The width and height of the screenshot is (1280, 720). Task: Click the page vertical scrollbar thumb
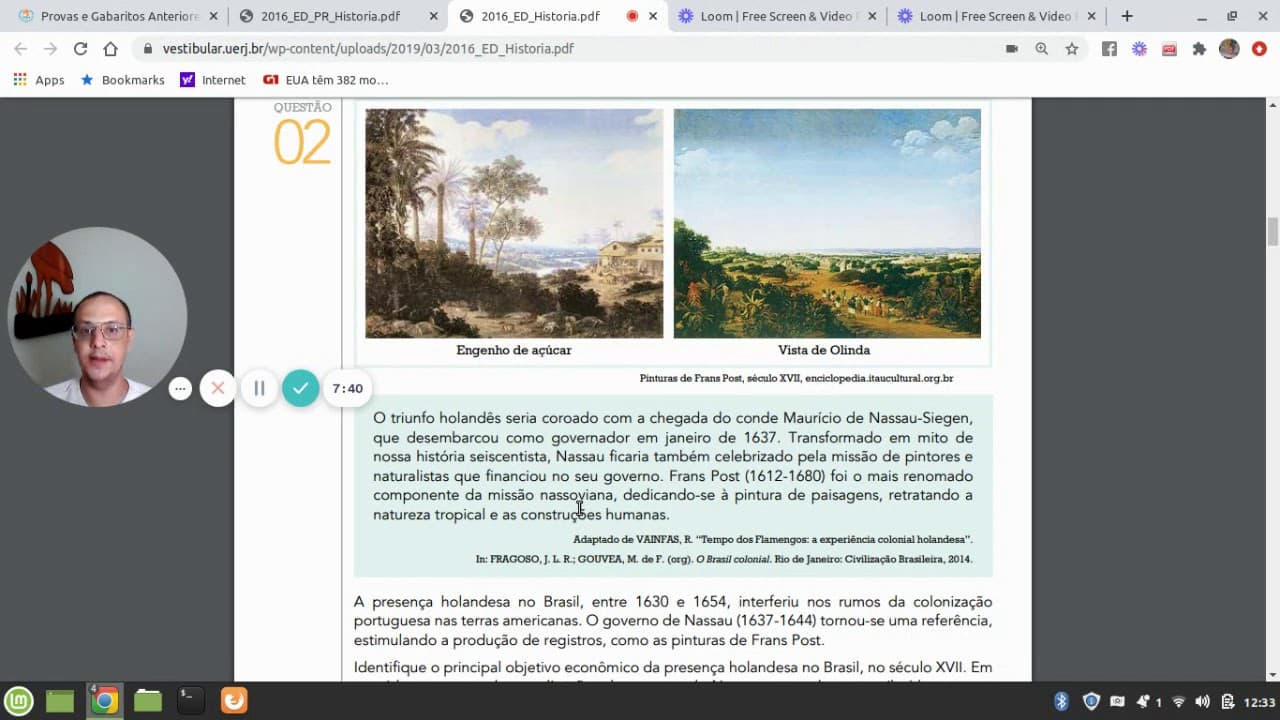click(1273, 231)
